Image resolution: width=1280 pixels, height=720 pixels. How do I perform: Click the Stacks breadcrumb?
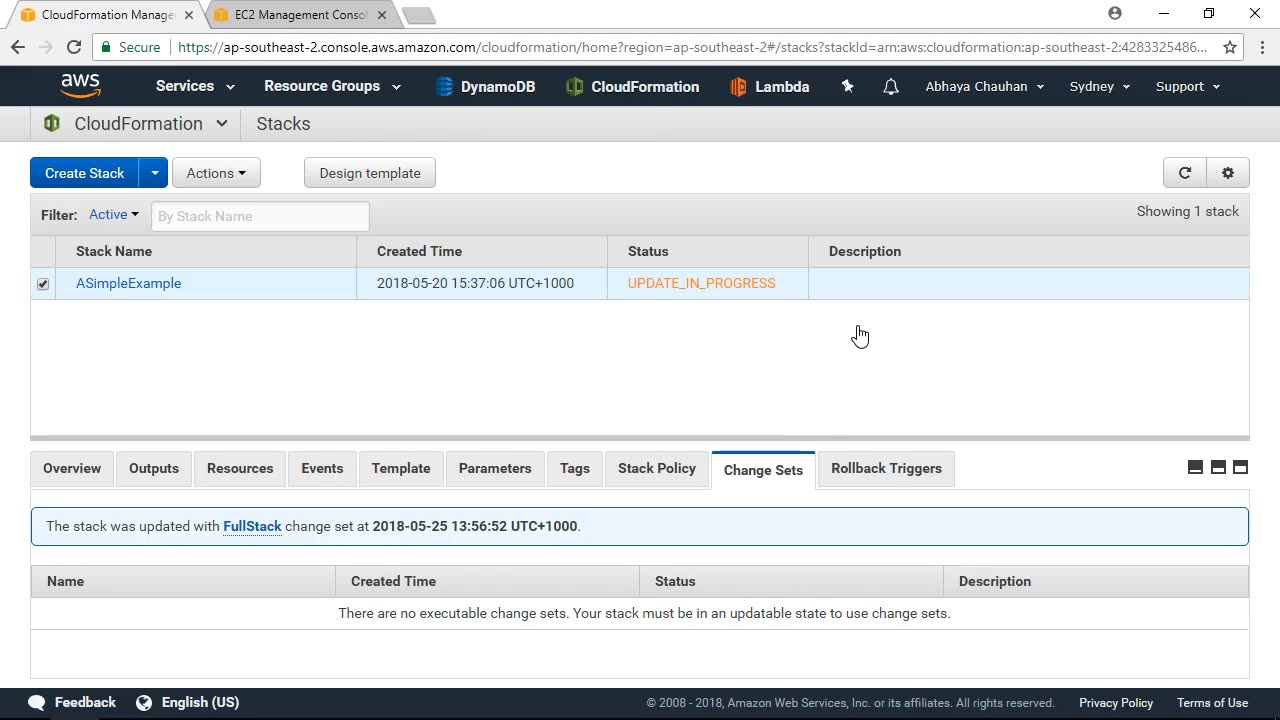283,124
